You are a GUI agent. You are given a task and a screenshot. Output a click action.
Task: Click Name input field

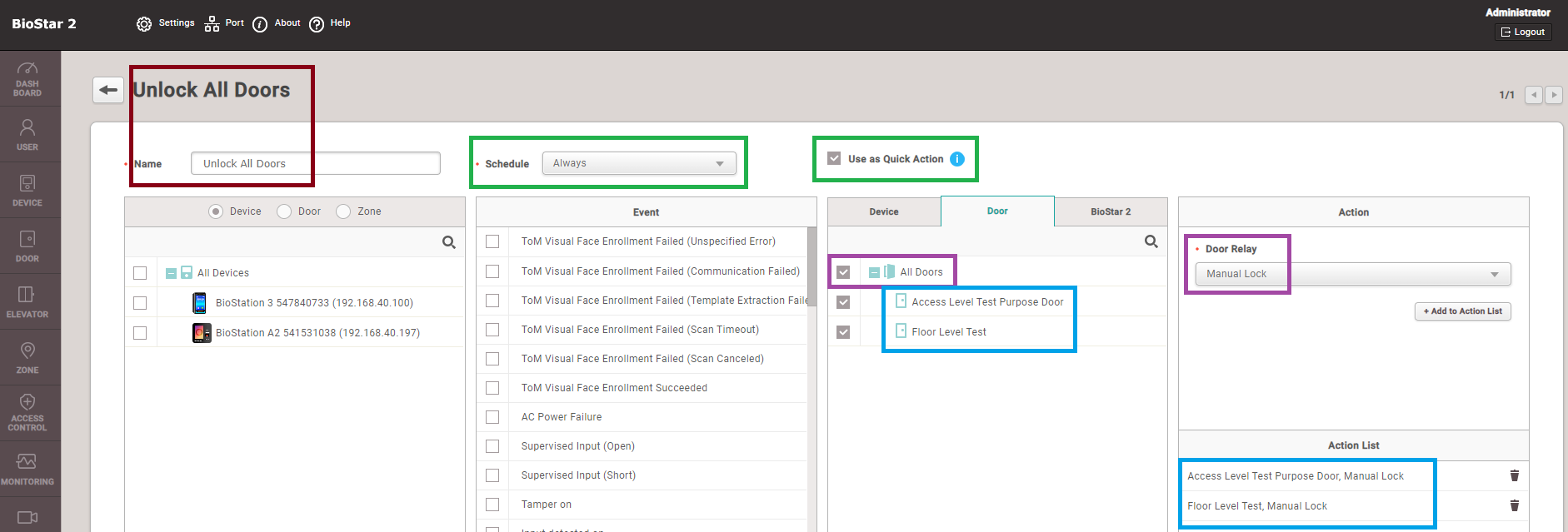click(315, 163)
